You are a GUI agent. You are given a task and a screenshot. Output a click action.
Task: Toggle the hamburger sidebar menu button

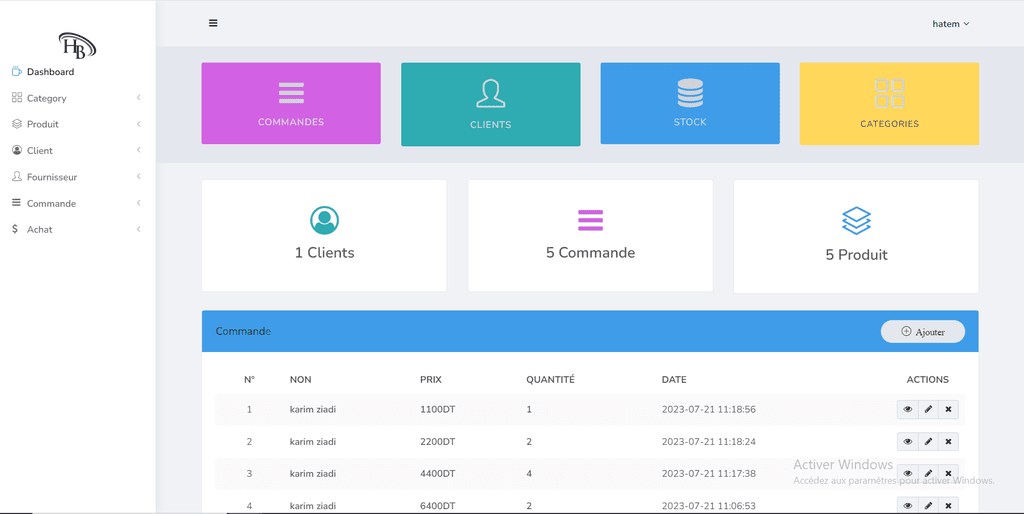(x=213, y=23)
